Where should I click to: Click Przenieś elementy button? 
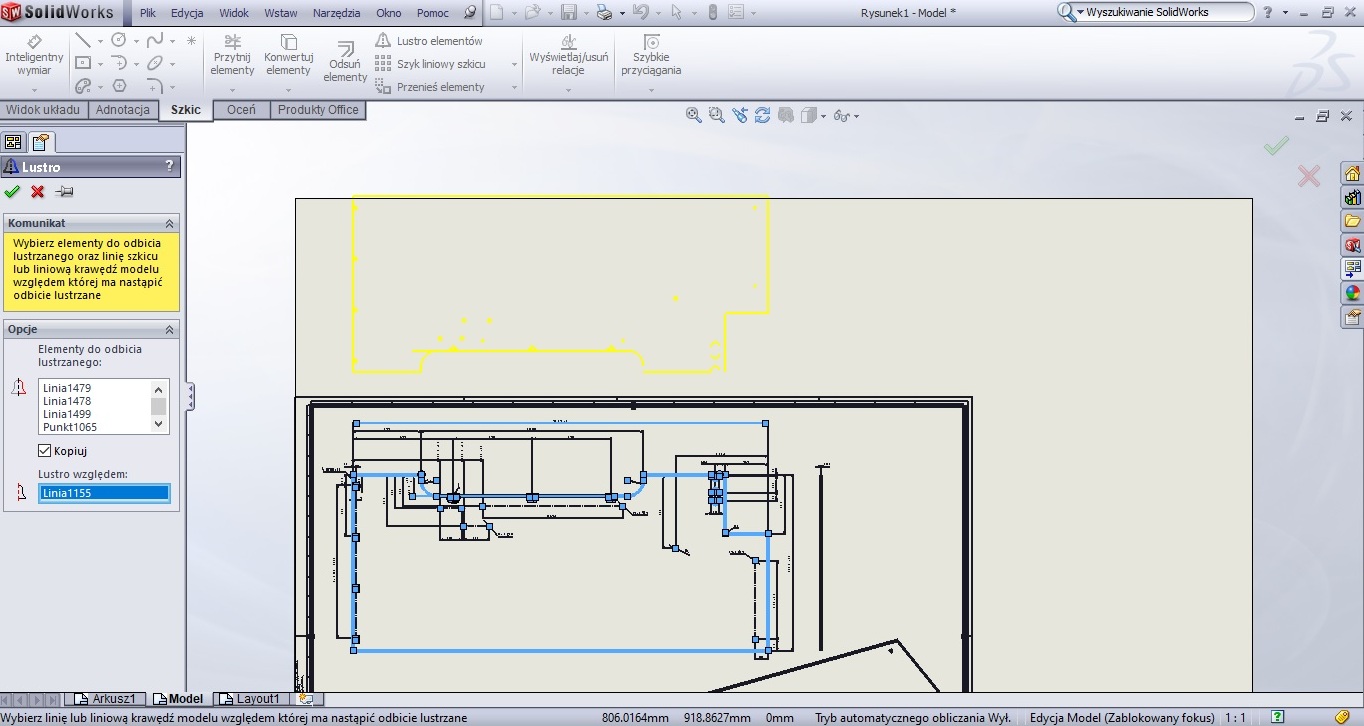click(x=430, y=87)
